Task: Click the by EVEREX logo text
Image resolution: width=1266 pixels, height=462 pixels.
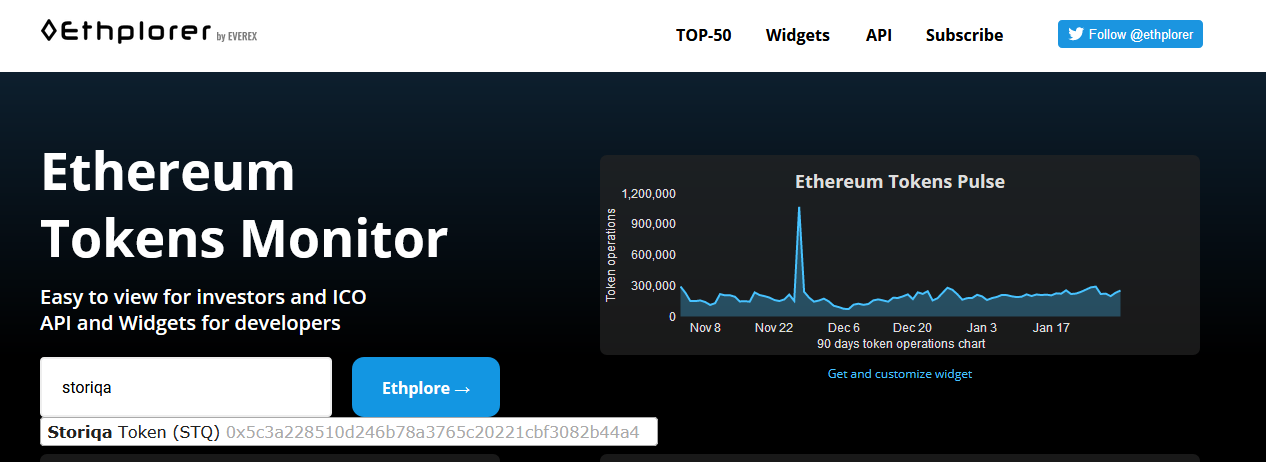Action: pyautogui.click(x=237, y=37)
